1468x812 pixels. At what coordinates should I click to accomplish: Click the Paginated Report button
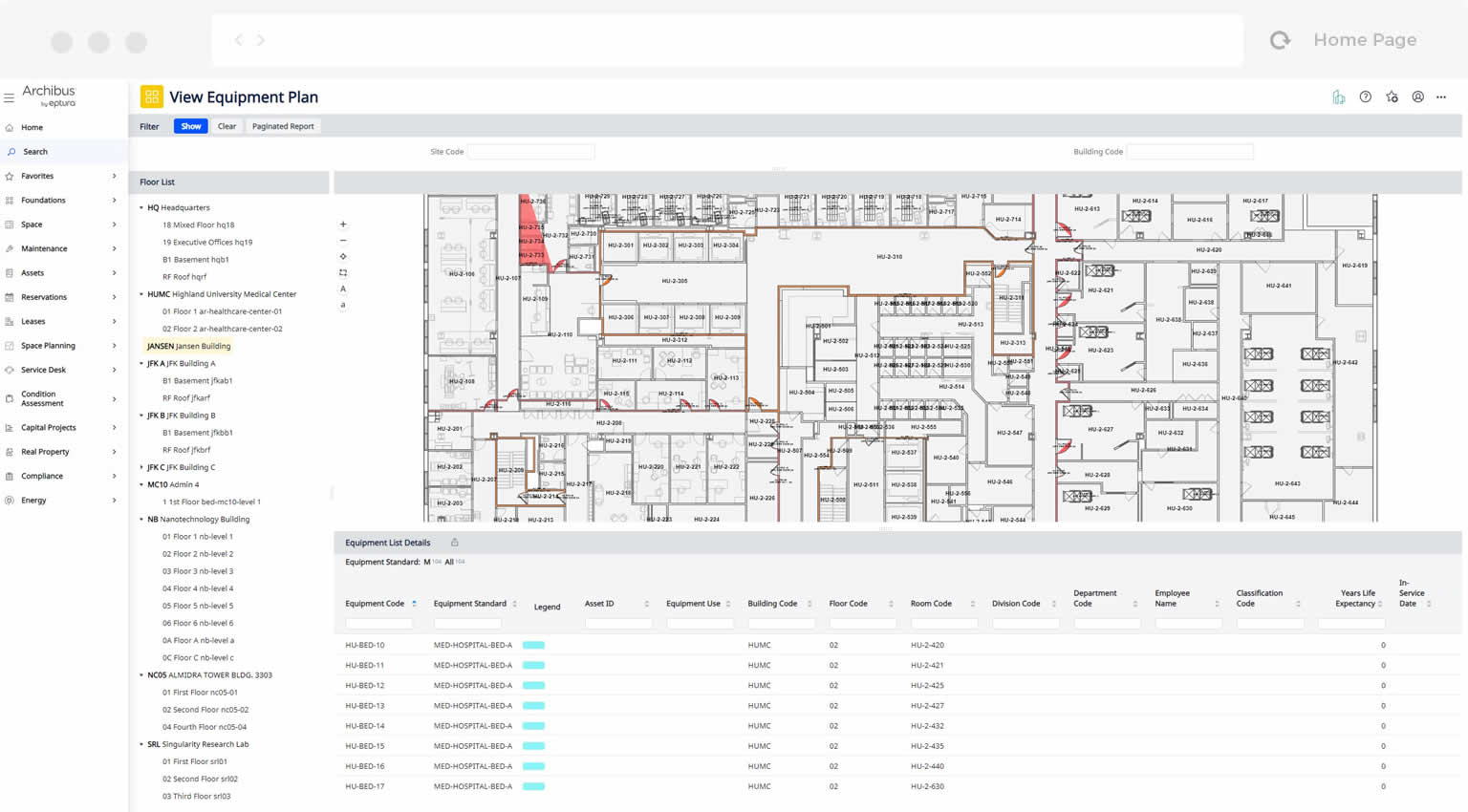coord(283,126)
